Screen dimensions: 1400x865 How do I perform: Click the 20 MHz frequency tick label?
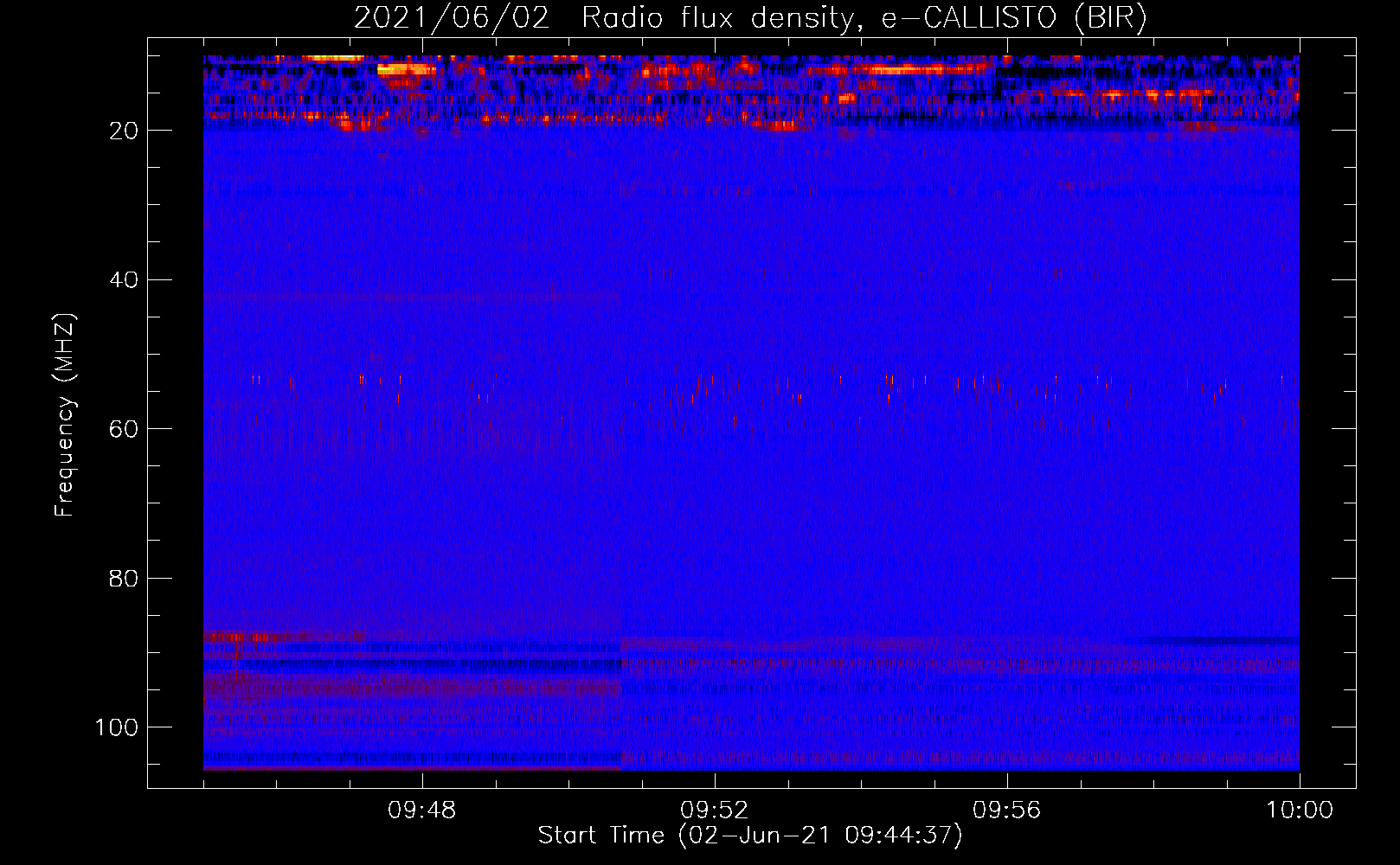click(x=125, y=131)
